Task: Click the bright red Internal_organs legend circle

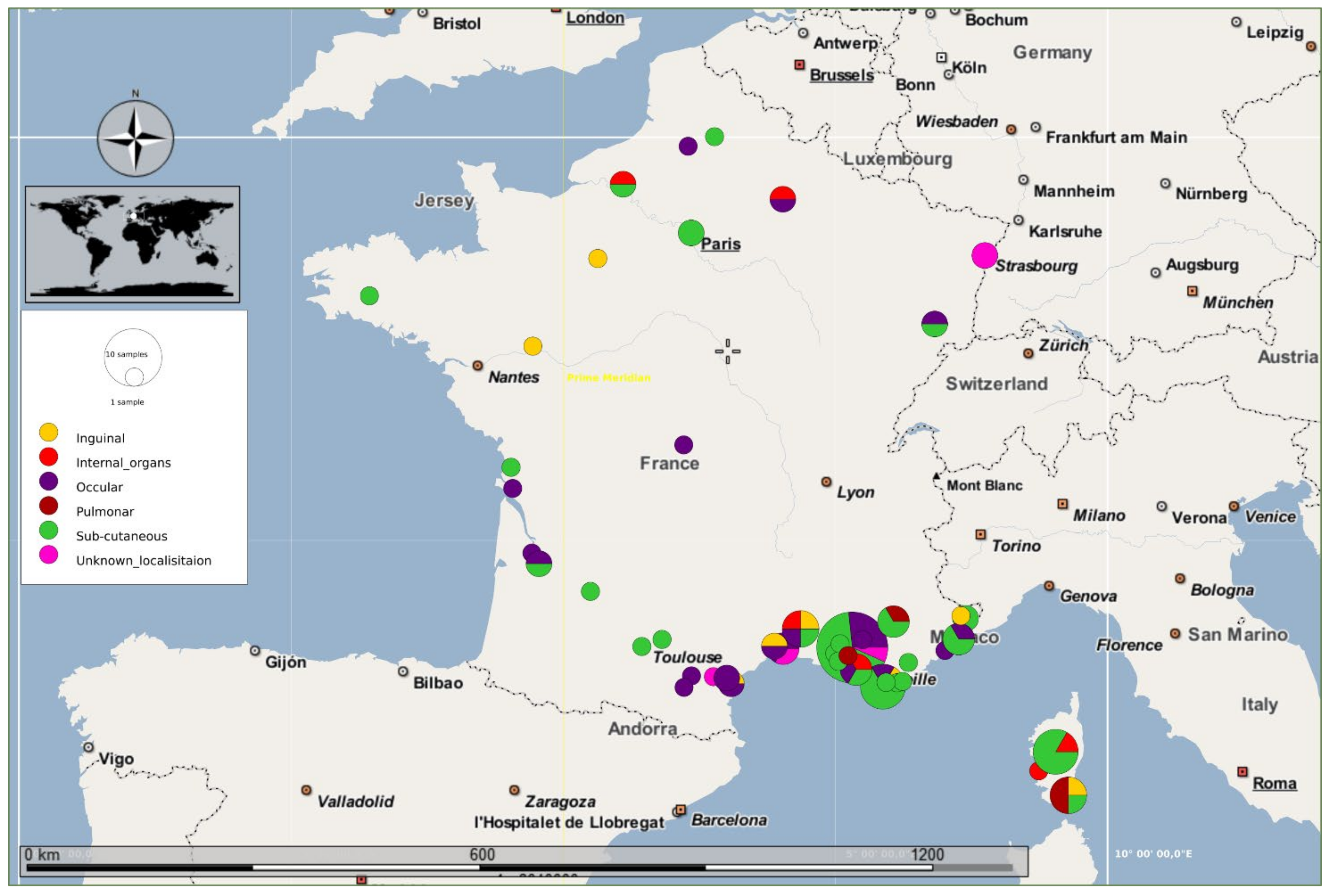Action: pyautogui.click(x=49, y=457)
